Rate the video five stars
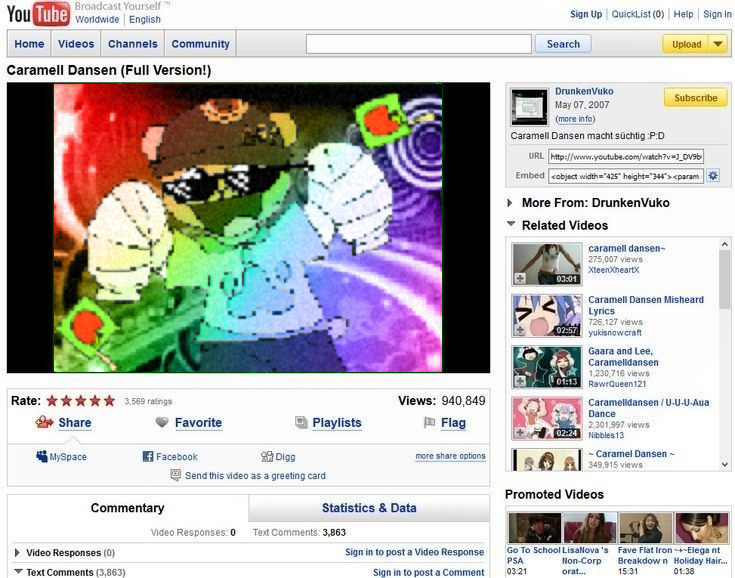Viewport: 735px width, 578px height. click(109, 401)
